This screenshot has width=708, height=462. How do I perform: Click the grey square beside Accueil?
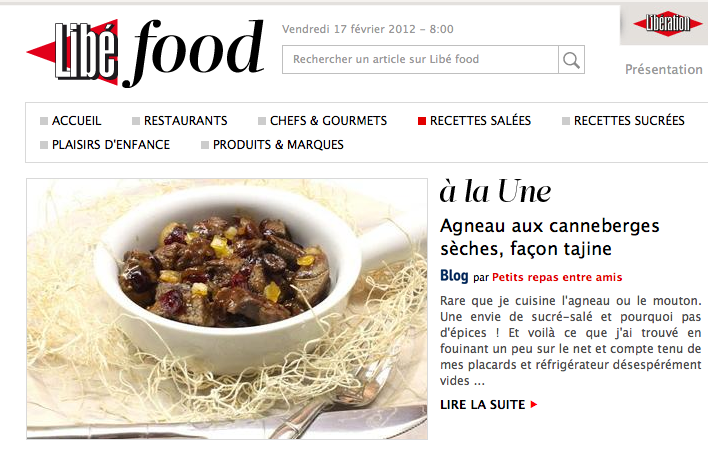pos(44,121)
